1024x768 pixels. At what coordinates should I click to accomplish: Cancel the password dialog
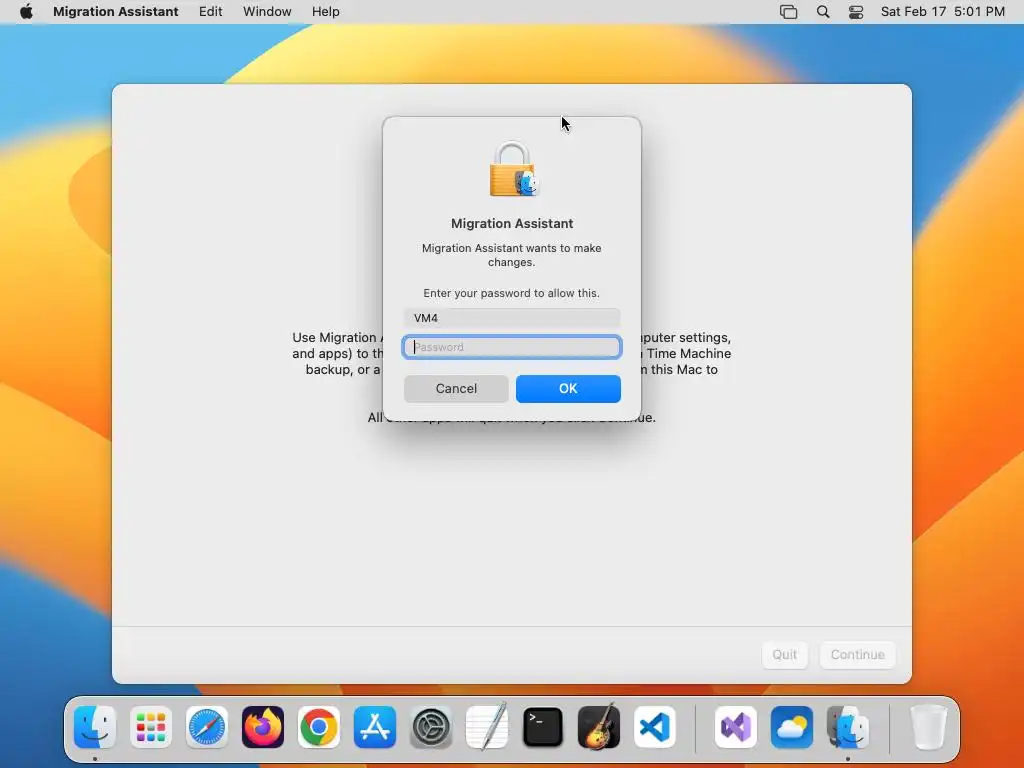456,389
